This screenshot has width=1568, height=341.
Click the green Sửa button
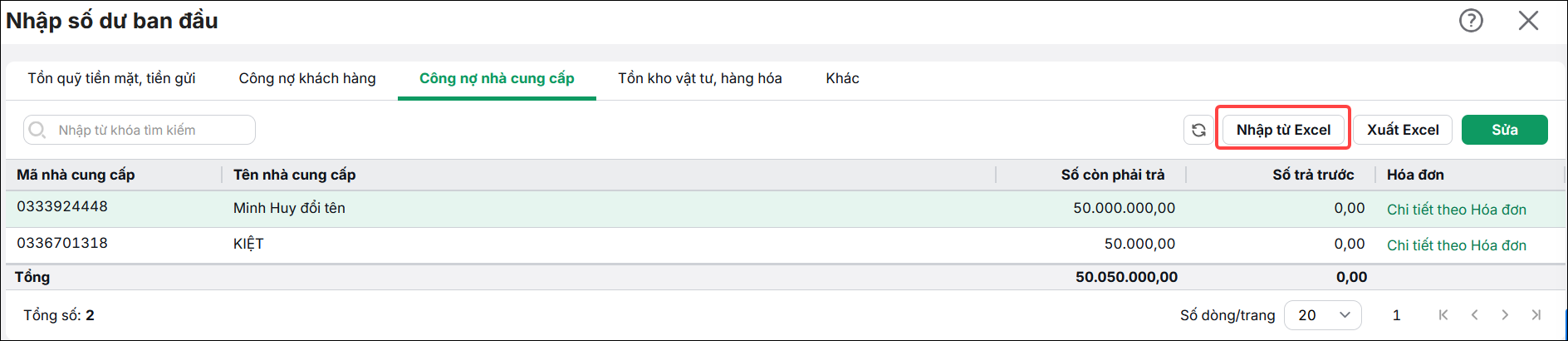coord(1505,130)
